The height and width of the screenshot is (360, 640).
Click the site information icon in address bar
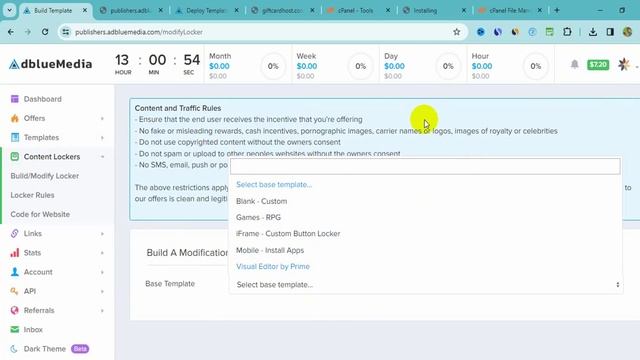(65, 32)
